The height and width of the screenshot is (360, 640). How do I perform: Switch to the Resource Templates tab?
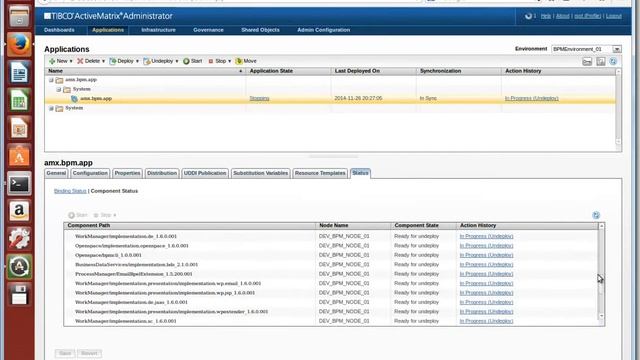click(320, 173)
